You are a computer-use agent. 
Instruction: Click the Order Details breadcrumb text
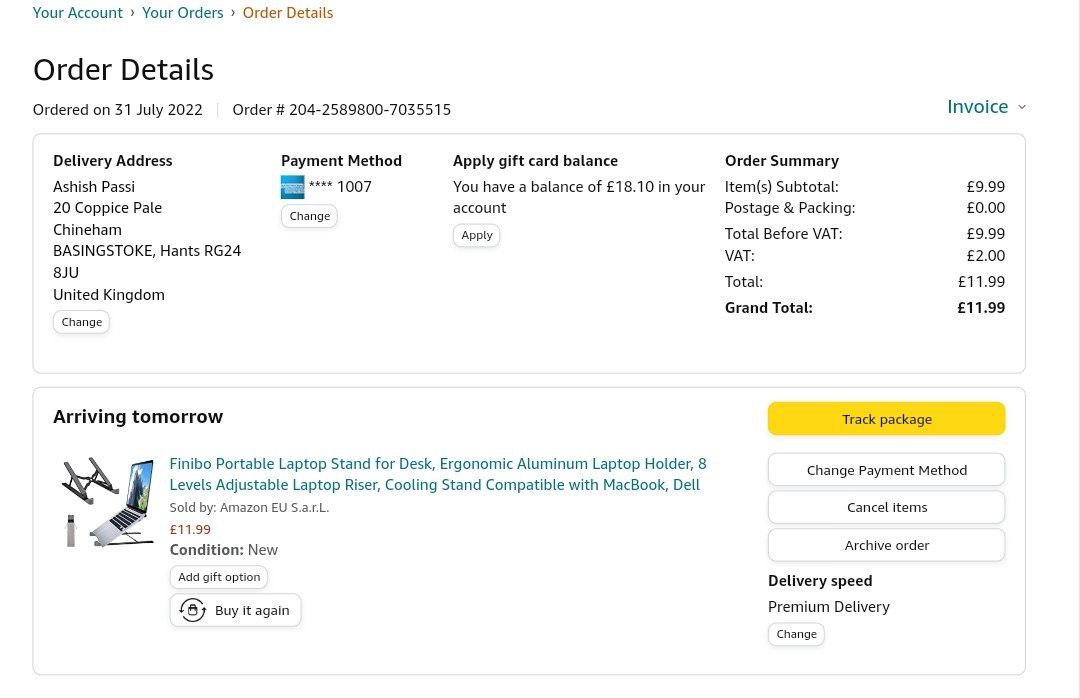point(288,13)
